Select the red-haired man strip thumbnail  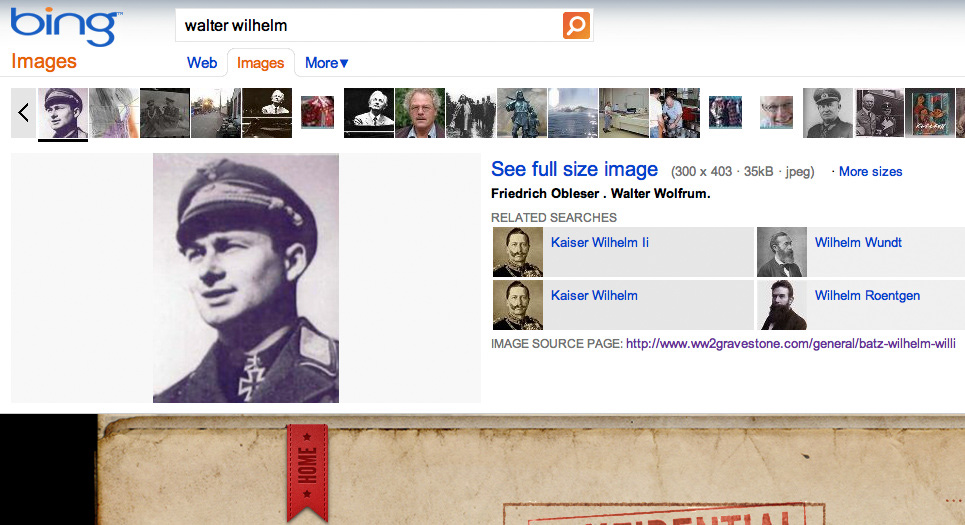point(420,113)
